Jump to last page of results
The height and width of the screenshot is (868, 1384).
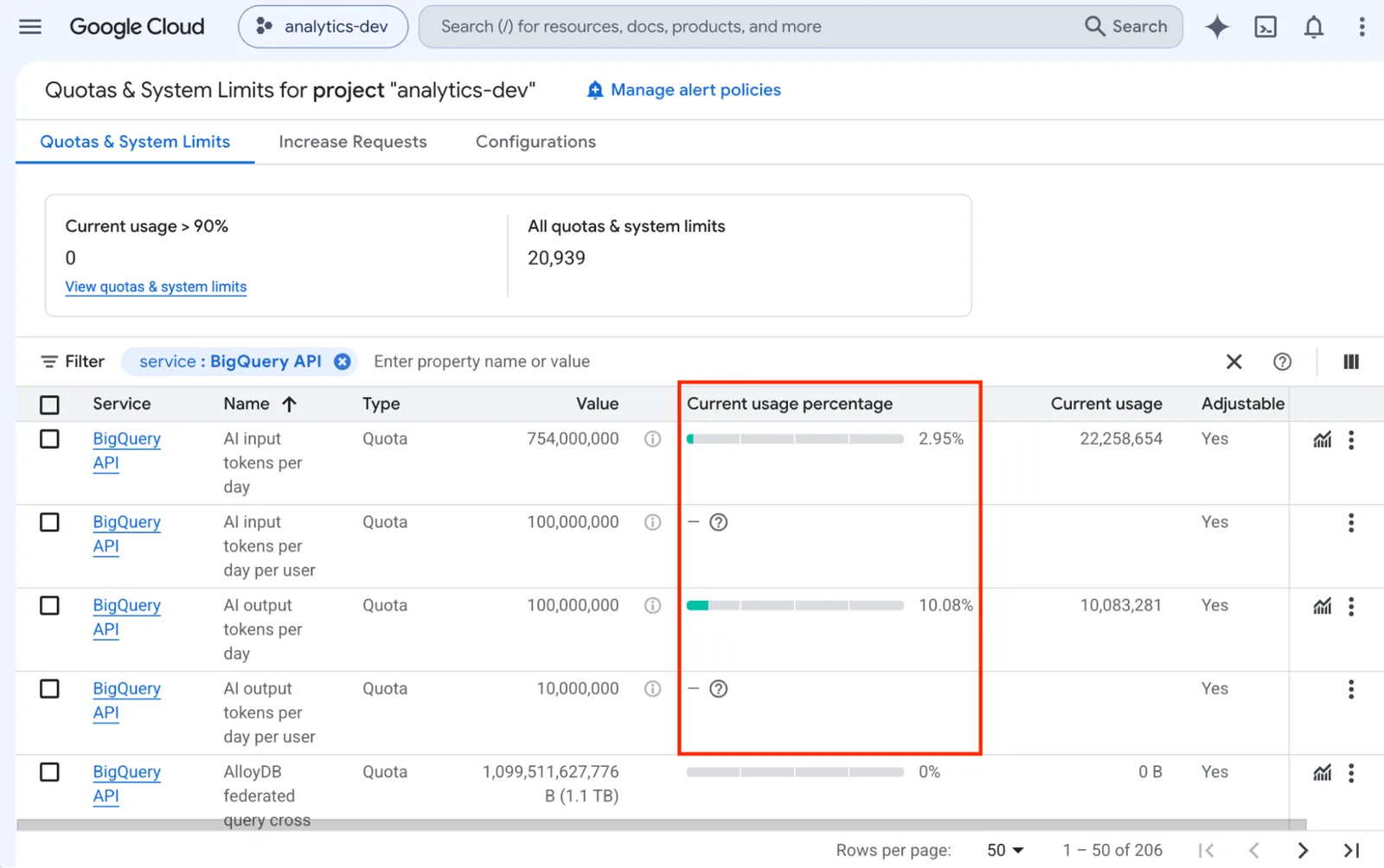pyautogui.click(x=1351, y=851)
